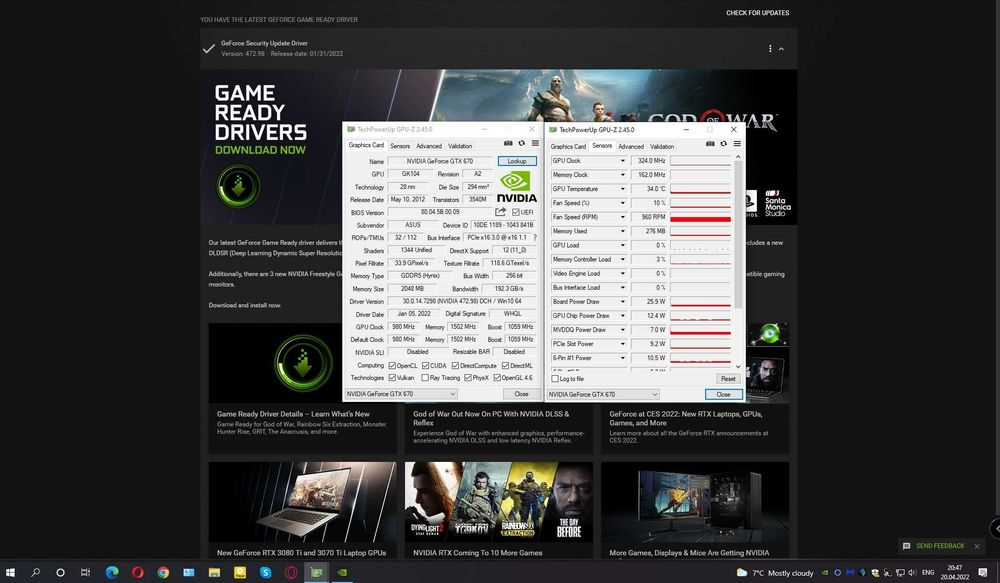
Task: Open Task View on the taskbar
Action: click(85, 572)
